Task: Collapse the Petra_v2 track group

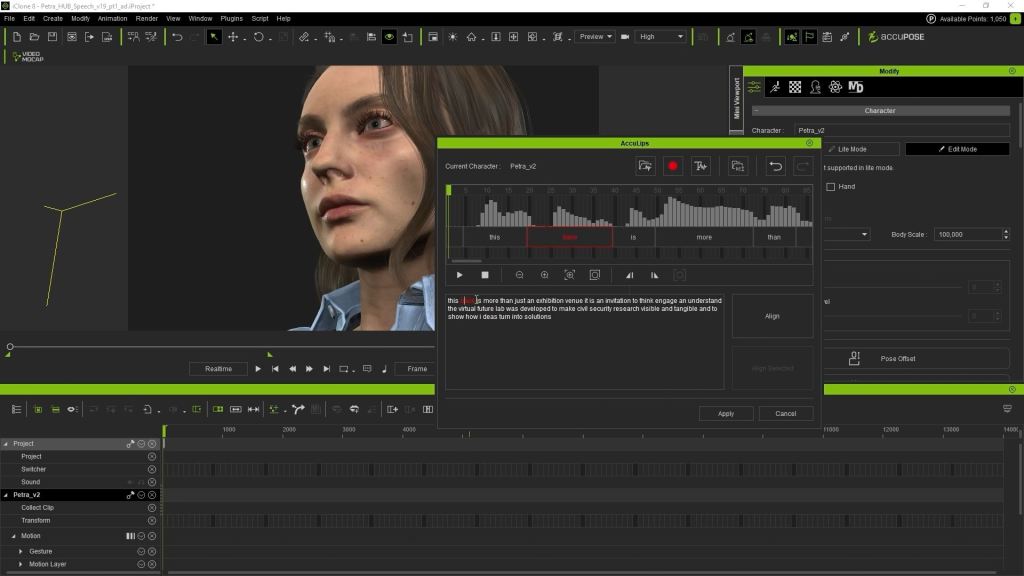Action: (6, 495)
